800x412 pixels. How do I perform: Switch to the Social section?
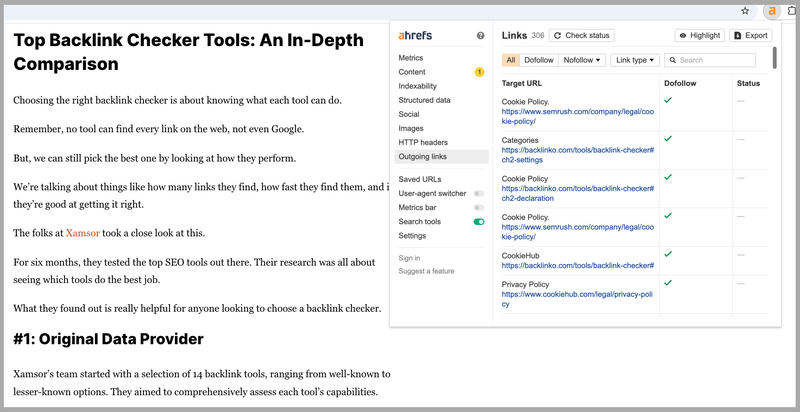point(409,114)
